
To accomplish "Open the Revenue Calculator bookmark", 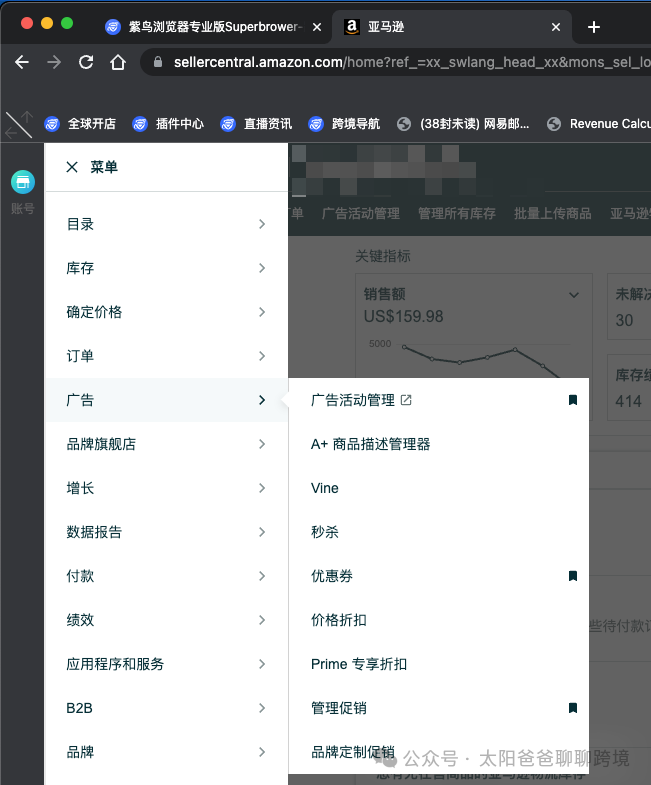I will [599, 124].
